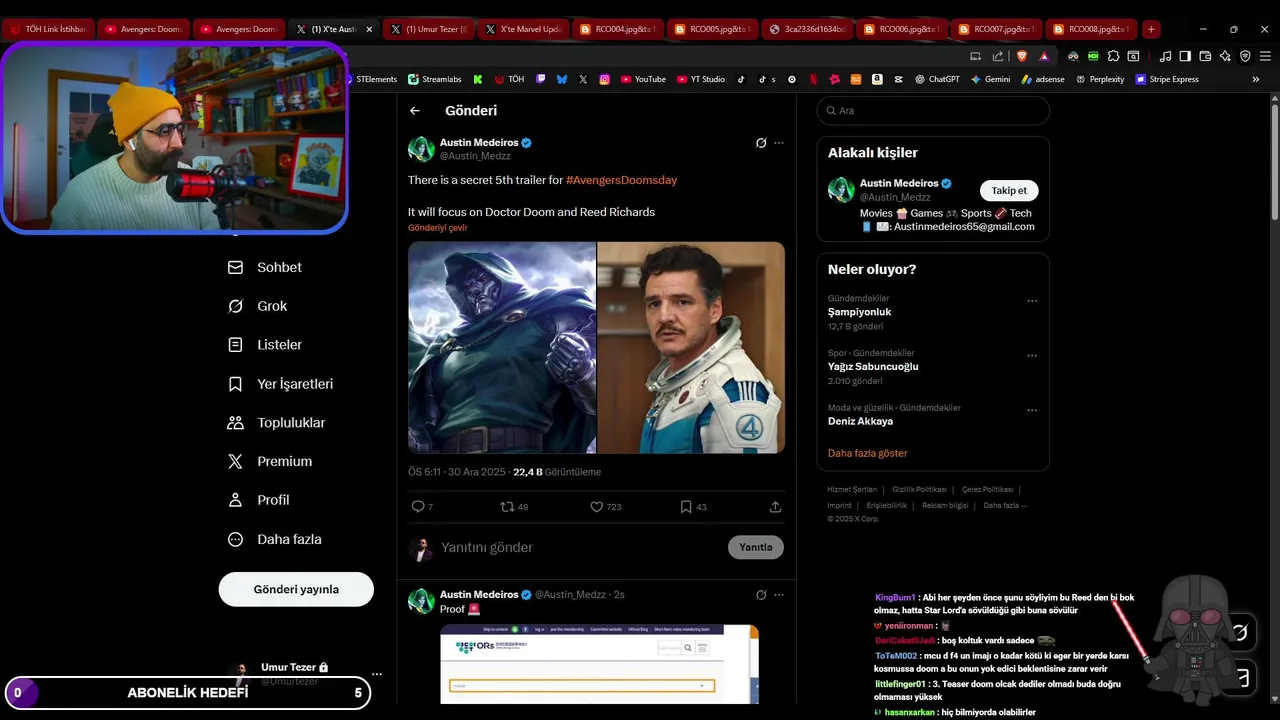
Task: Click share icon under the post
Action: (775, 507)
